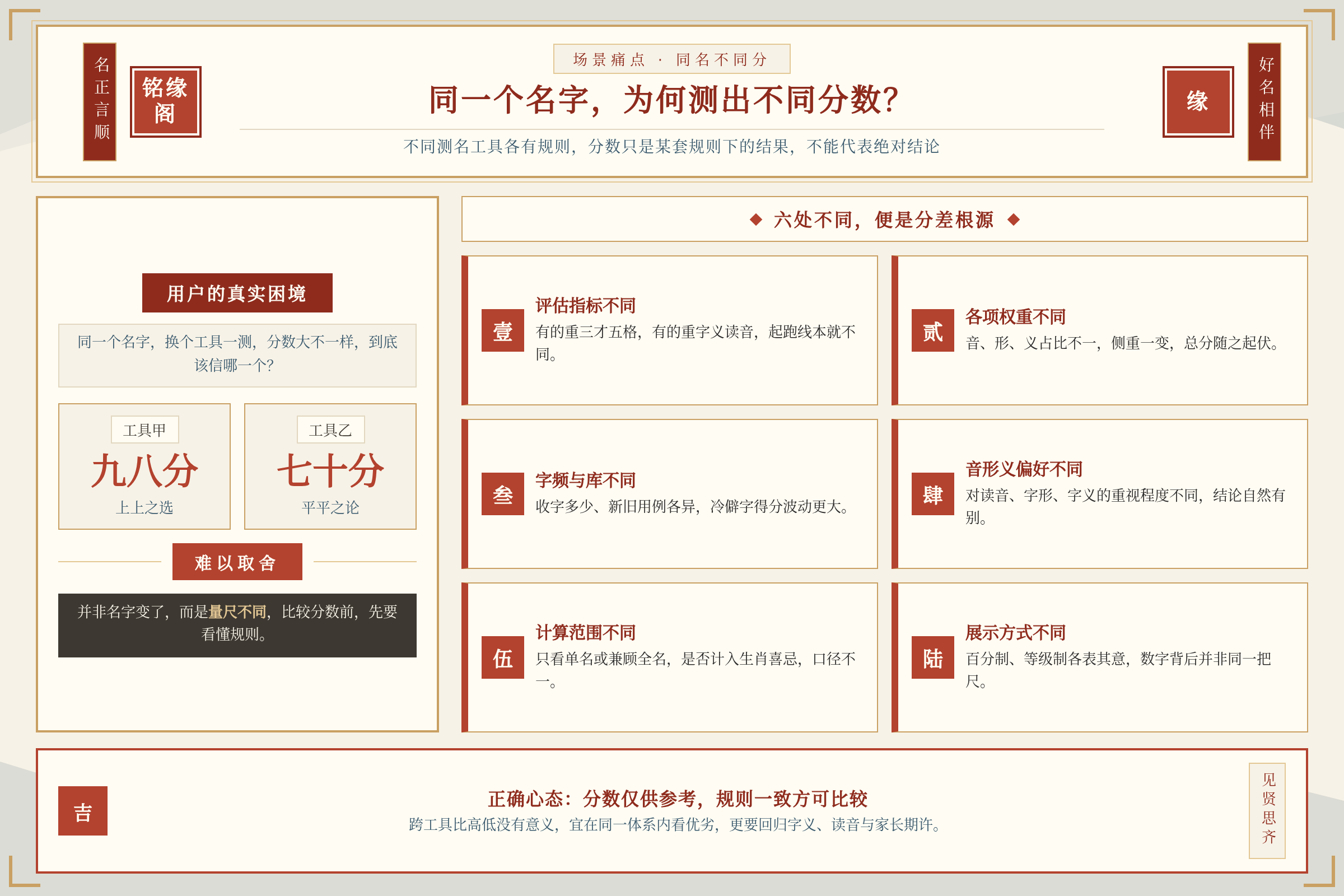Image resolution: width=1344 pixels, height=896 pixels.
Task: Click the 音形义偏好不同 card title
Action: pos(1024,469)
